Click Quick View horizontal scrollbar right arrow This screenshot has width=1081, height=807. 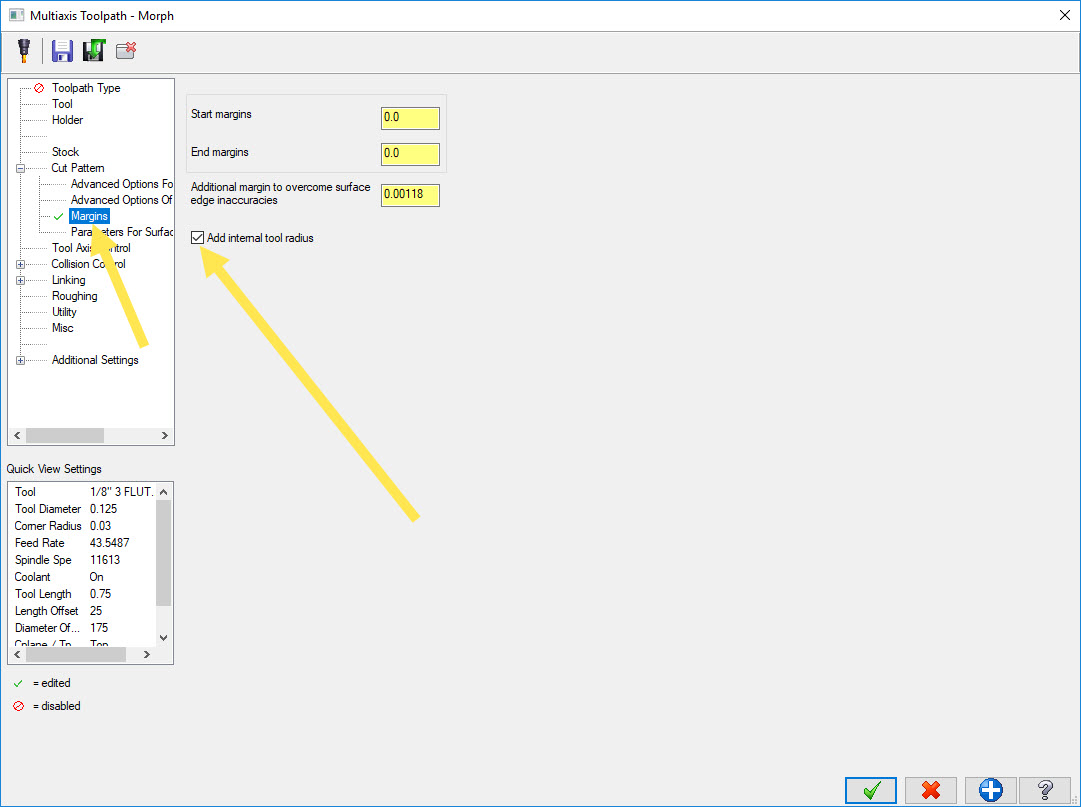coord(147,655)
